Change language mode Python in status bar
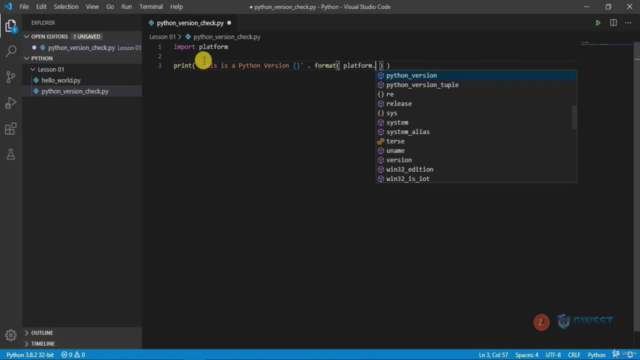 (596, 355)
